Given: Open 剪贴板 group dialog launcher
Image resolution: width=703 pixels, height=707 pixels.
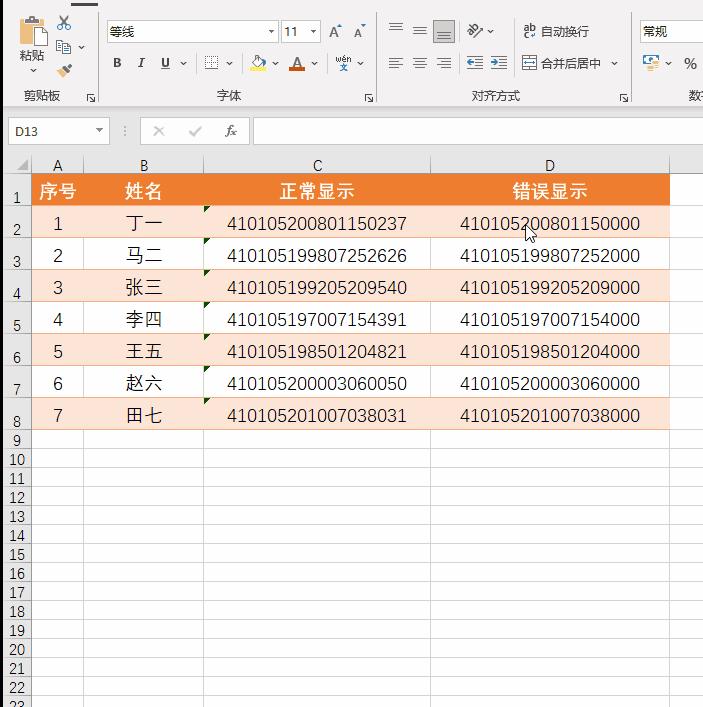Looking at the screenshot, I should (91, 98).
